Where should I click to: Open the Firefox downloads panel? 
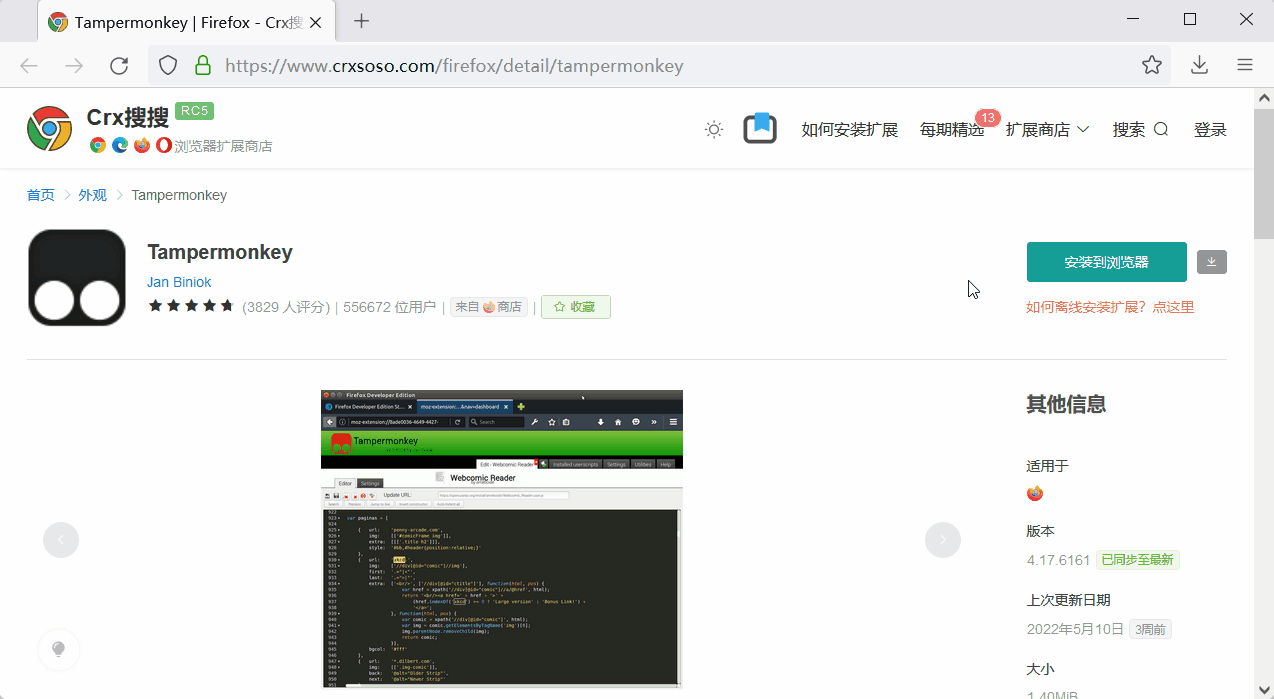(x=1199, y=66)
